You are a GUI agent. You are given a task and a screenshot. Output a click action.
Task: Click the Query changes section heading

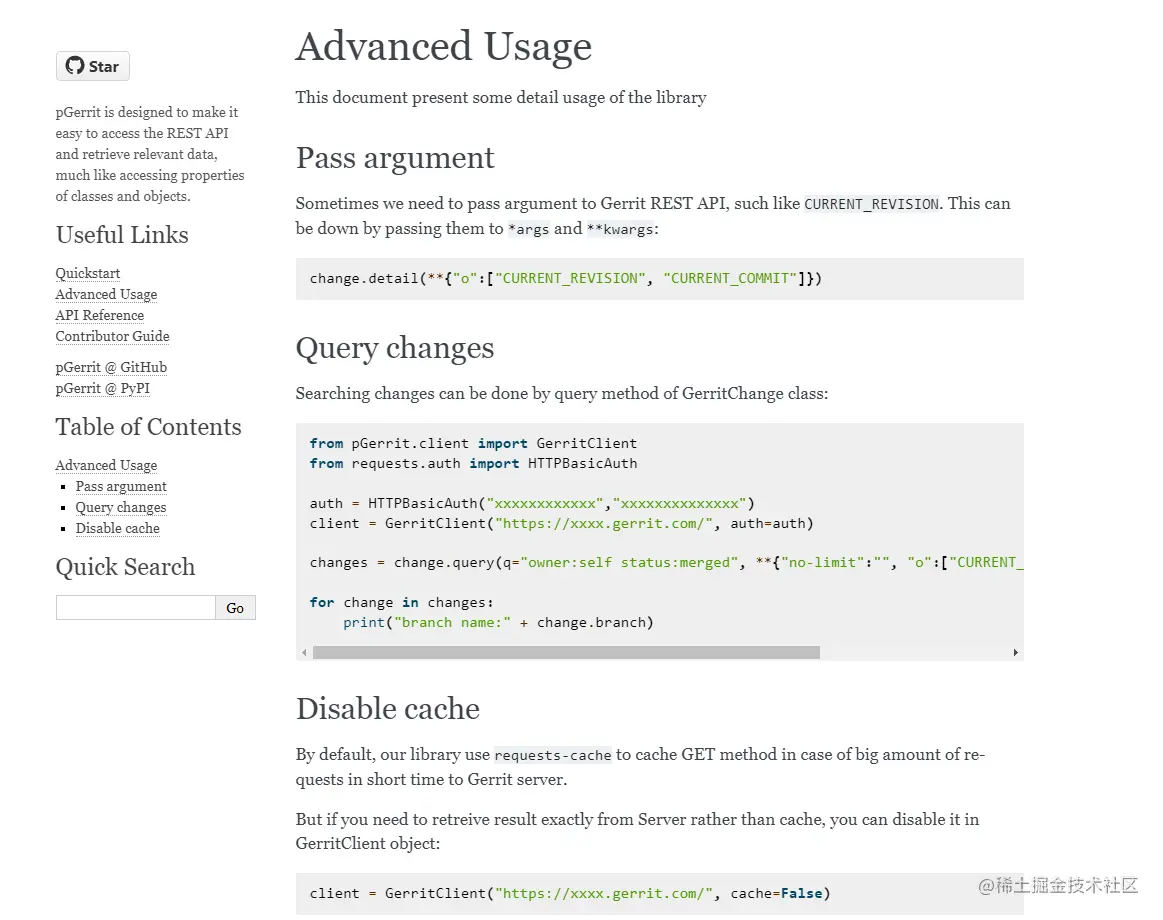coord(394,348)
